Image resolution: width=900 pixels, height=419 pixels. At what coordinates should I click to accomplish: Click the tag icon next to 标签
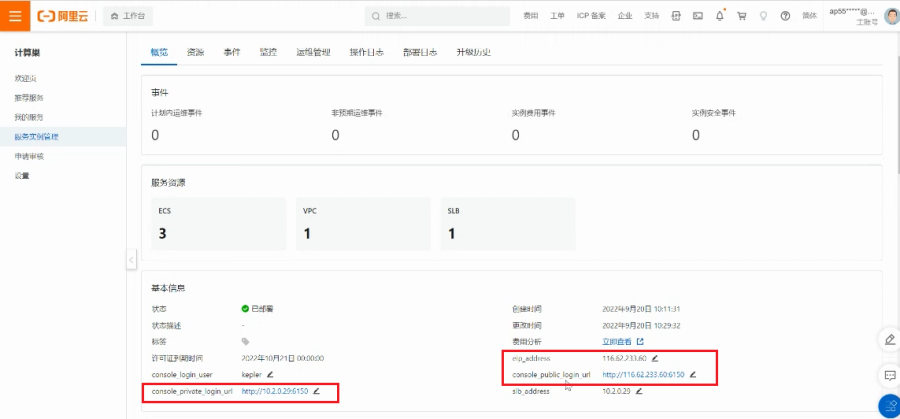click(x=246, y=342)
